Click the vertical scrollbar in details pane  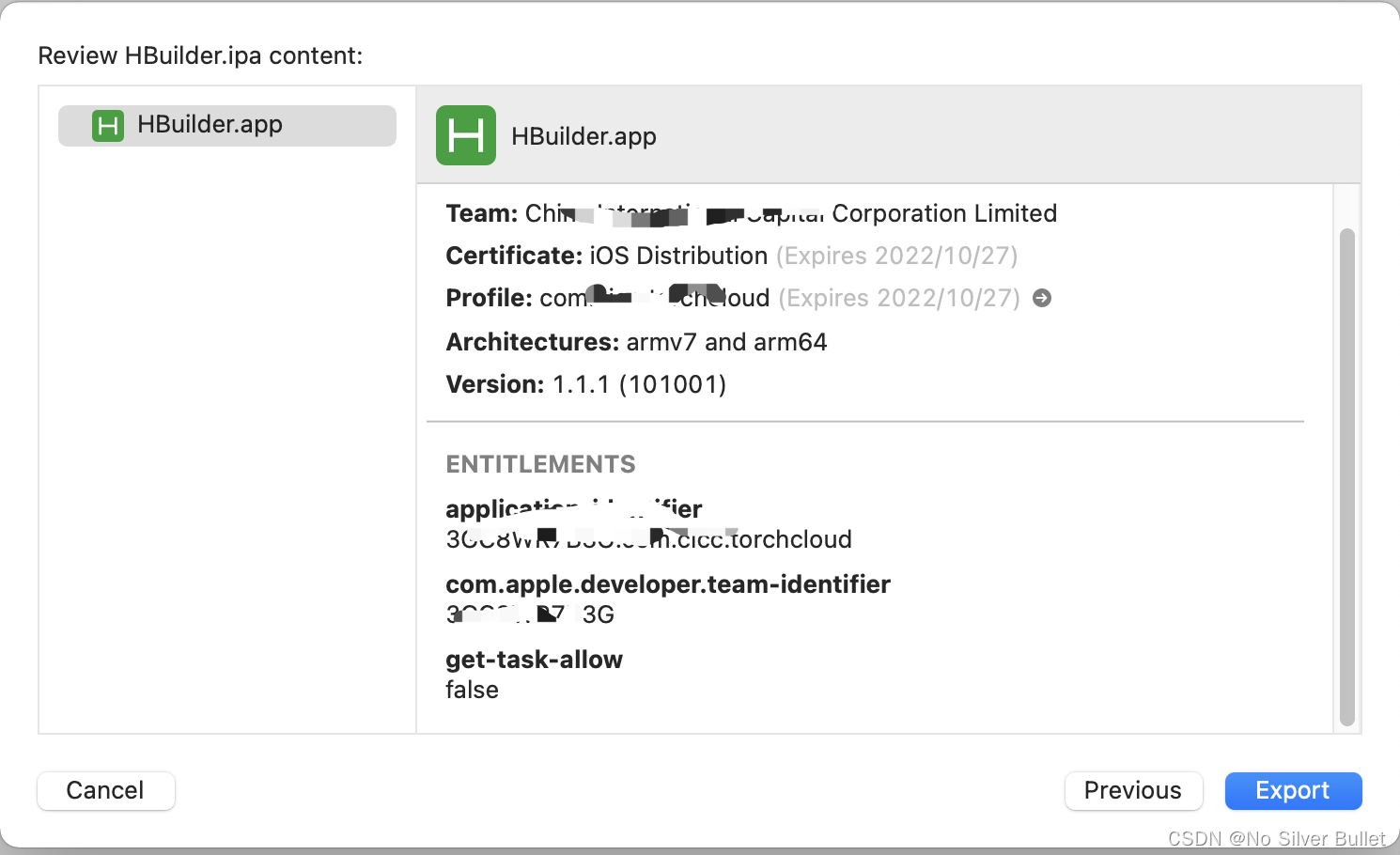[1347, 477]
